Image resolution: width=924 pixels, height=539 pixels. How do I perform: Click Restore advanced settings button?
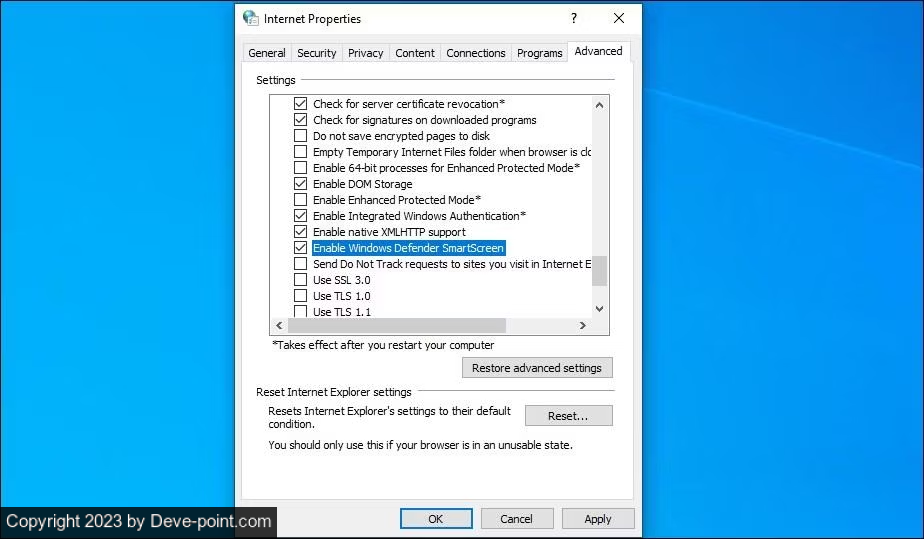[537, 368]
